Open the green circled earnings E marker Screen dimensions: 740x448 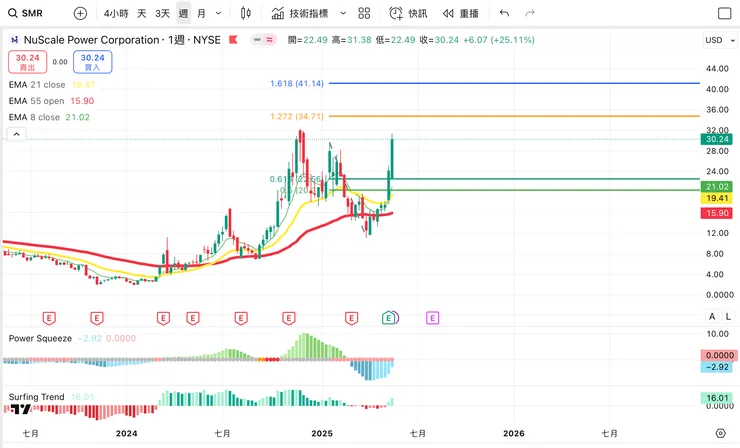pos(389,318)
